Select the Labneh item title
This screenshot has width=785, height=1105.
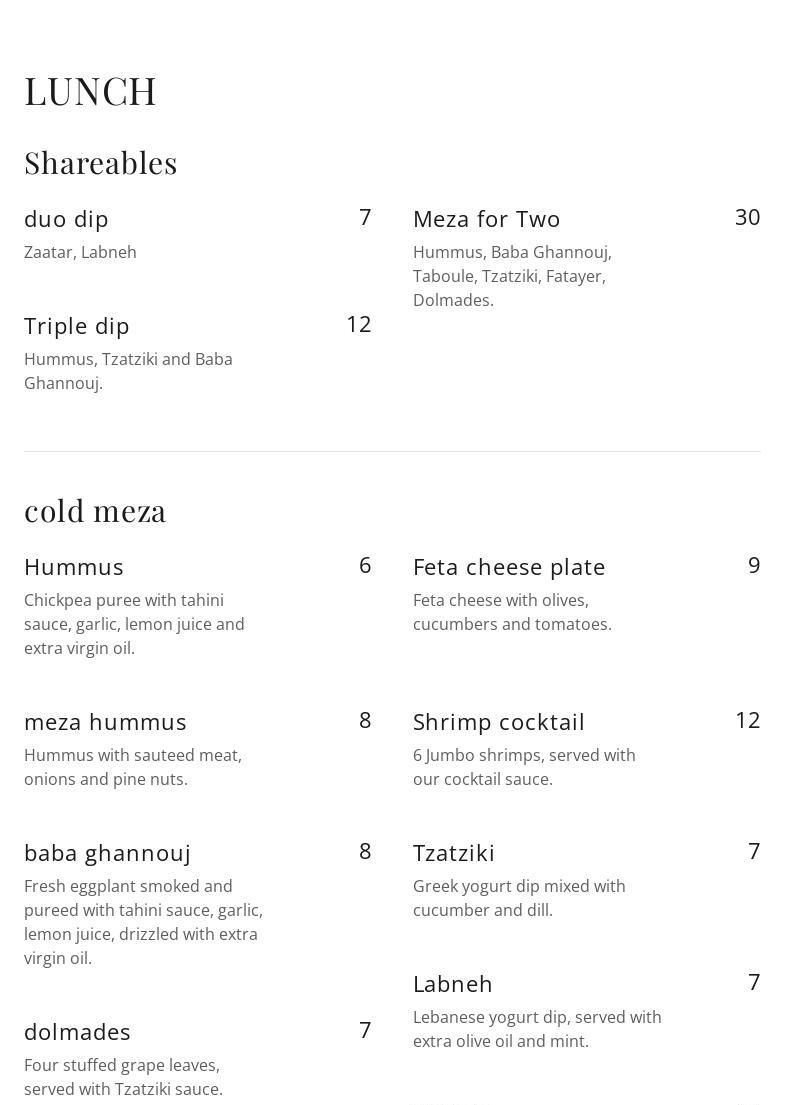click(453, 984)
